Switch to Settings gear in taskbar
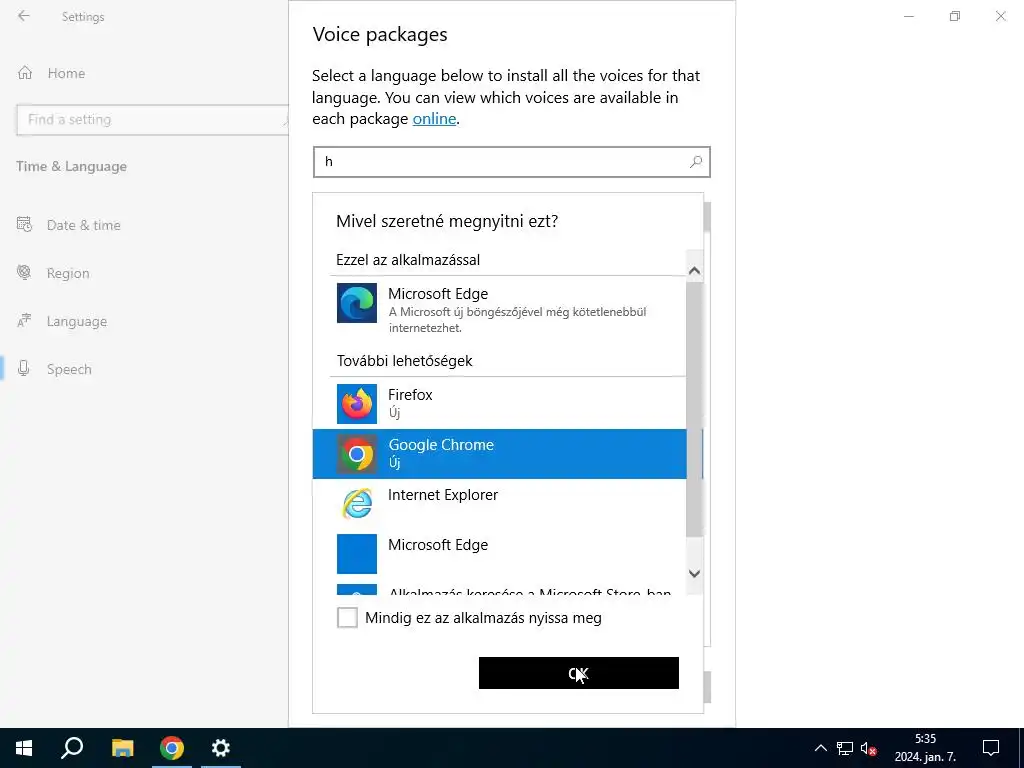Viewport: 1024px width, 768px height. coord(221,748)
